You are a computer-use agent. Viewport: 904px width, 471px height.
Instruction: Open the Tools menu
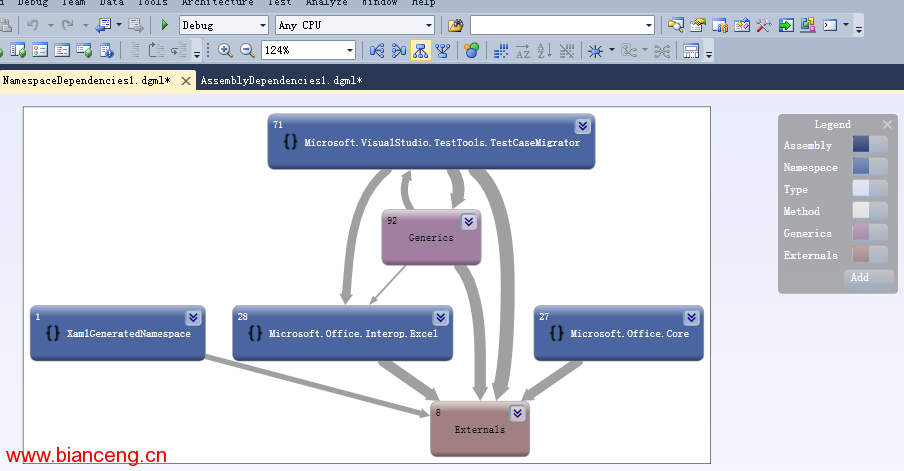[x=152, y=3]
